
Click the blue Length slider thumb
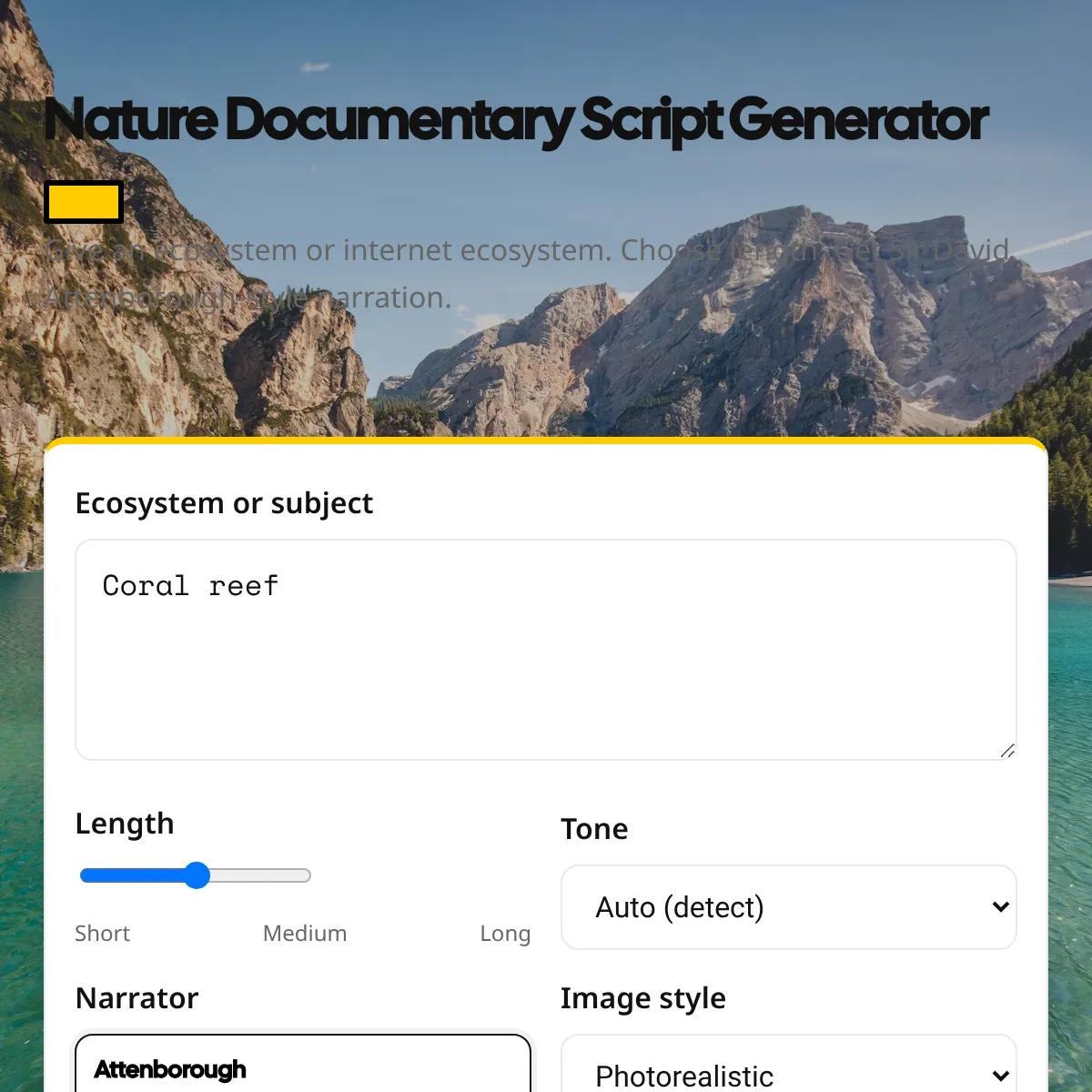(197, 875)
